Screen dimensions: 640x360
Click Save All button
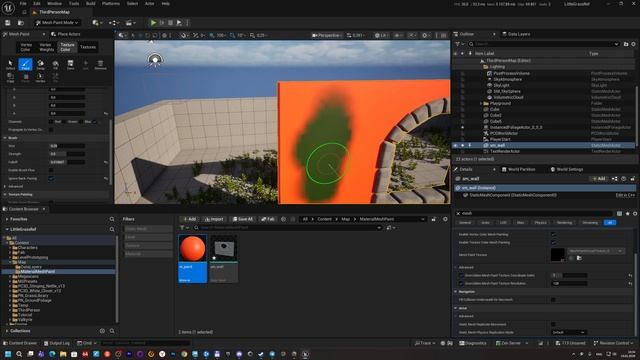click(x=243, y=219)
